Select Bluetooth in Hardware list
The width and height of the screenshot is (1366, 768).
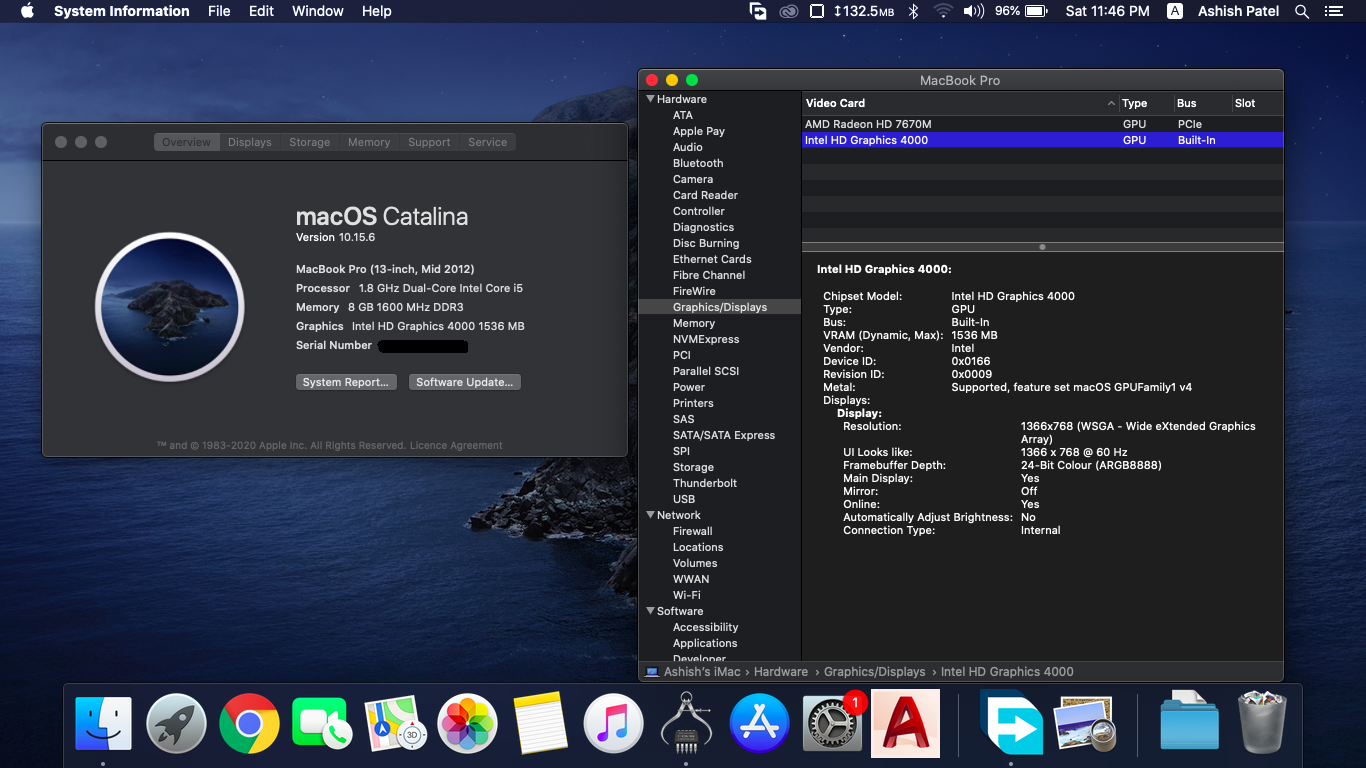(x=698, y=163)
